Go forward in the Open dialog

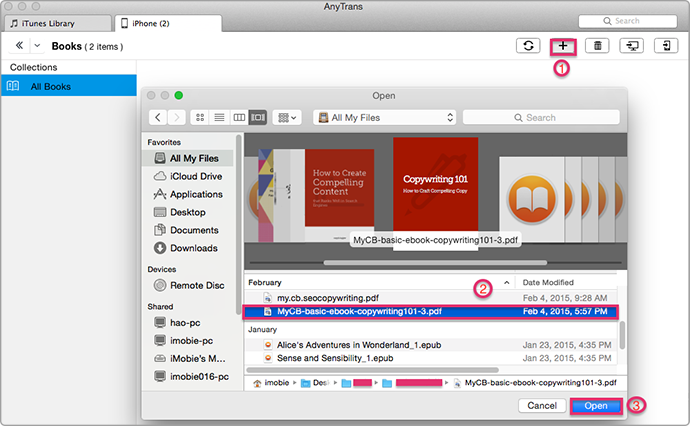coord(176,118)
